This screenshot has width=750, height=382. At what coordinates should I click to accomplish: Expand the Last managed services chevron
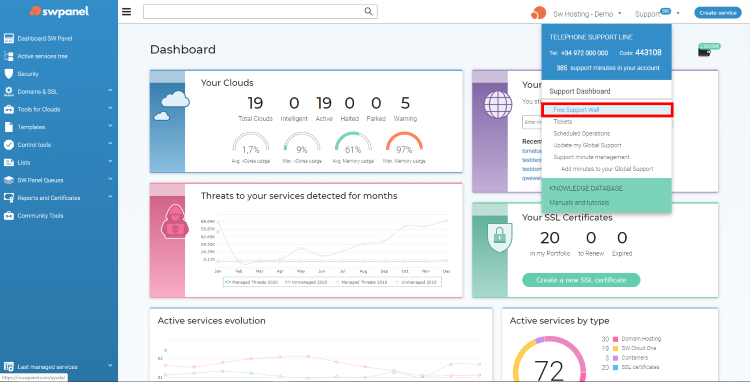pos(110,366)
